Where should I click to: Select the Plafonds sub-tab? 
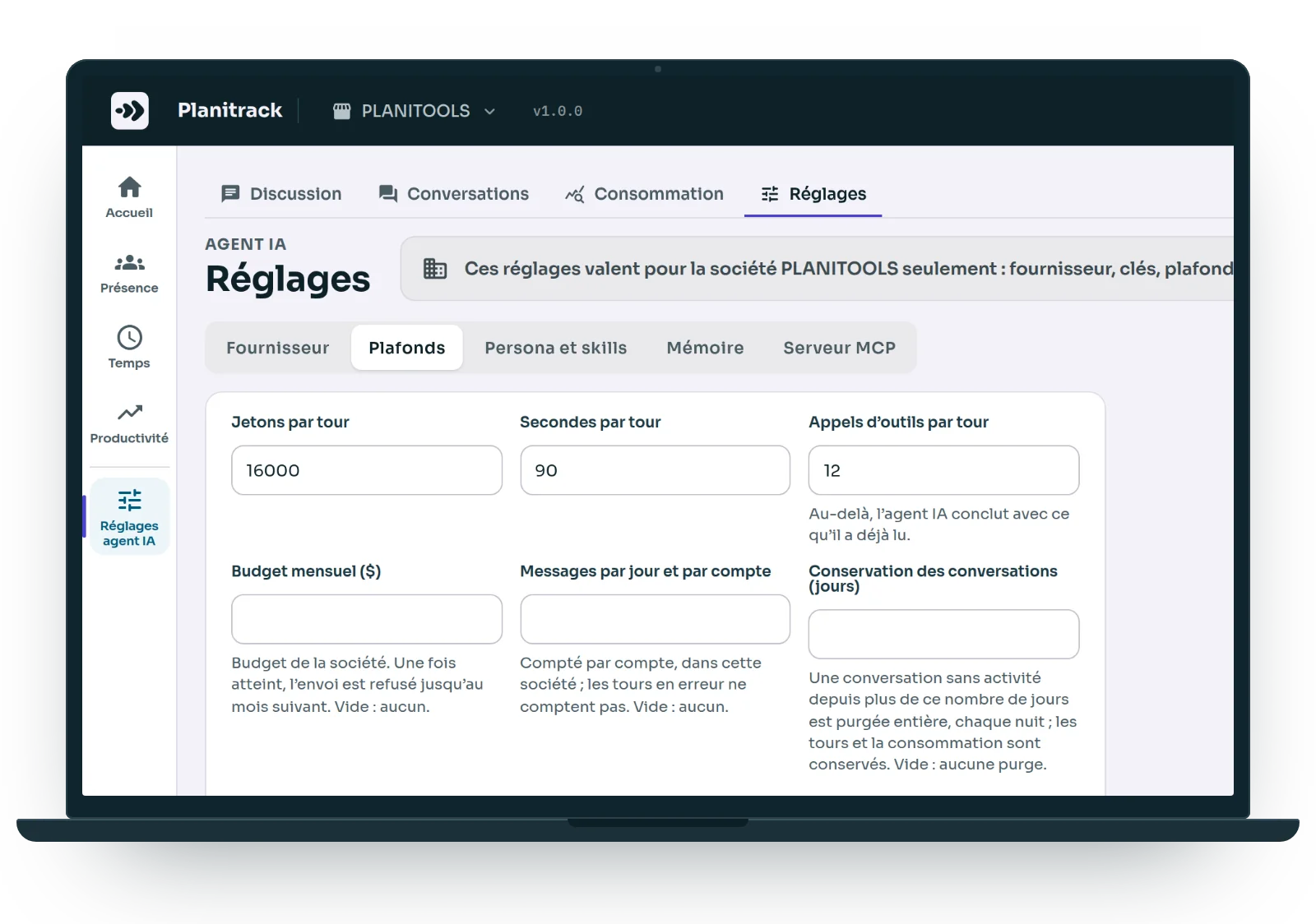pyautogui.click(x=407, y=348)
